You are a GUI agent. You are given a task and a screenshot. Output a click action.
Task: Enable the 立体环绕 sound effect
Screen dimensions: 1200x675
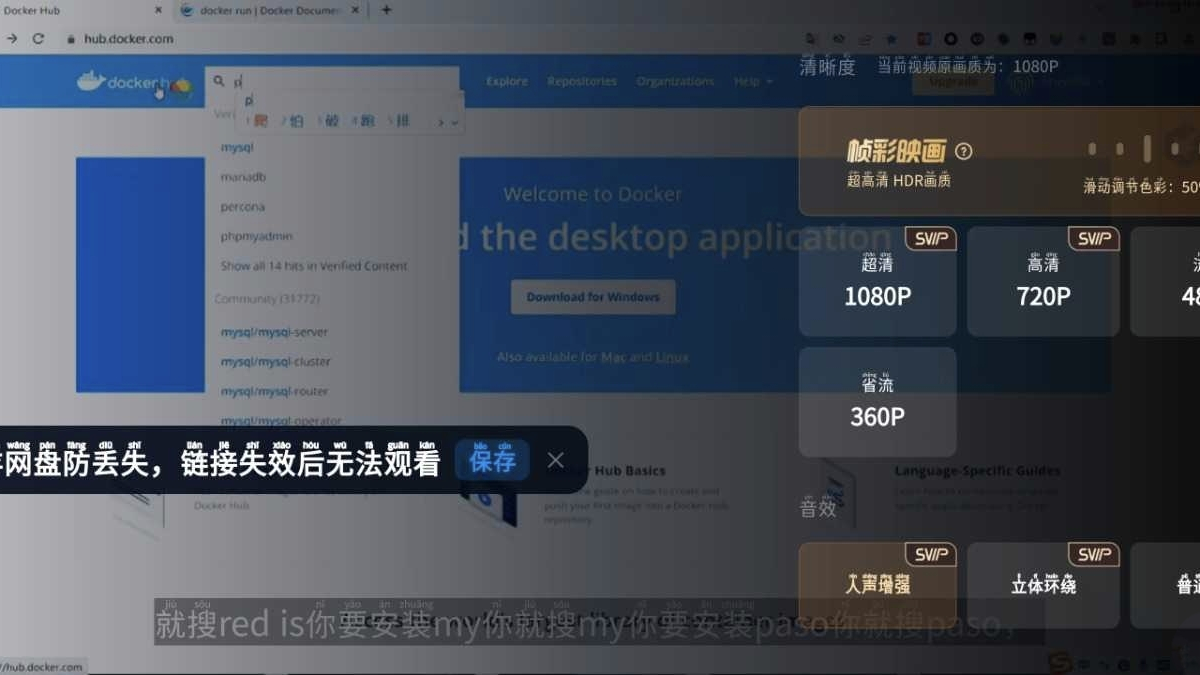pyautogui.click(x=1043, y=585)
